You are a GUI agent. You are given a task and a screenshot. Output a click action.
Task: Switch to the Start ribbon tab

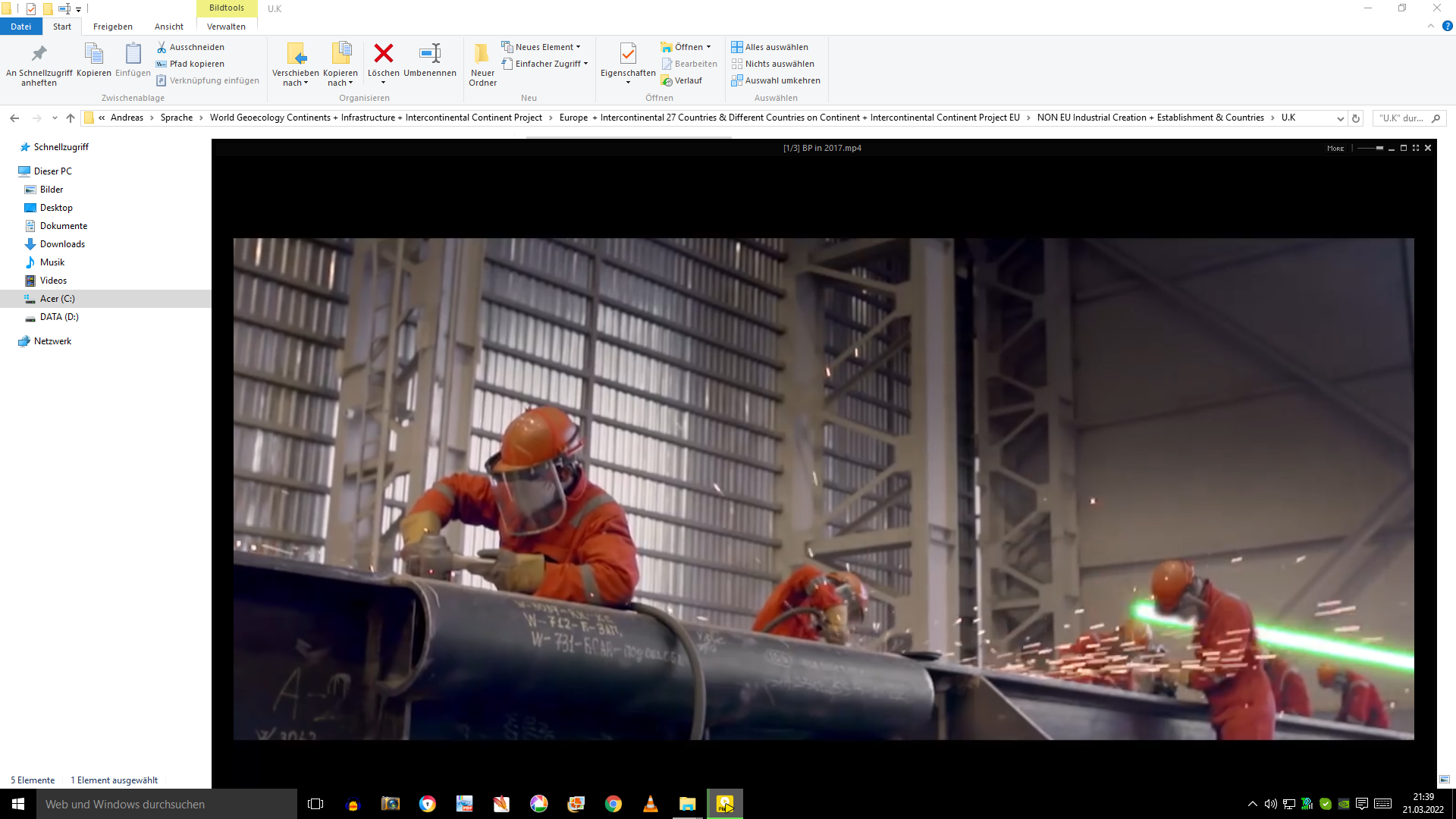62,27
